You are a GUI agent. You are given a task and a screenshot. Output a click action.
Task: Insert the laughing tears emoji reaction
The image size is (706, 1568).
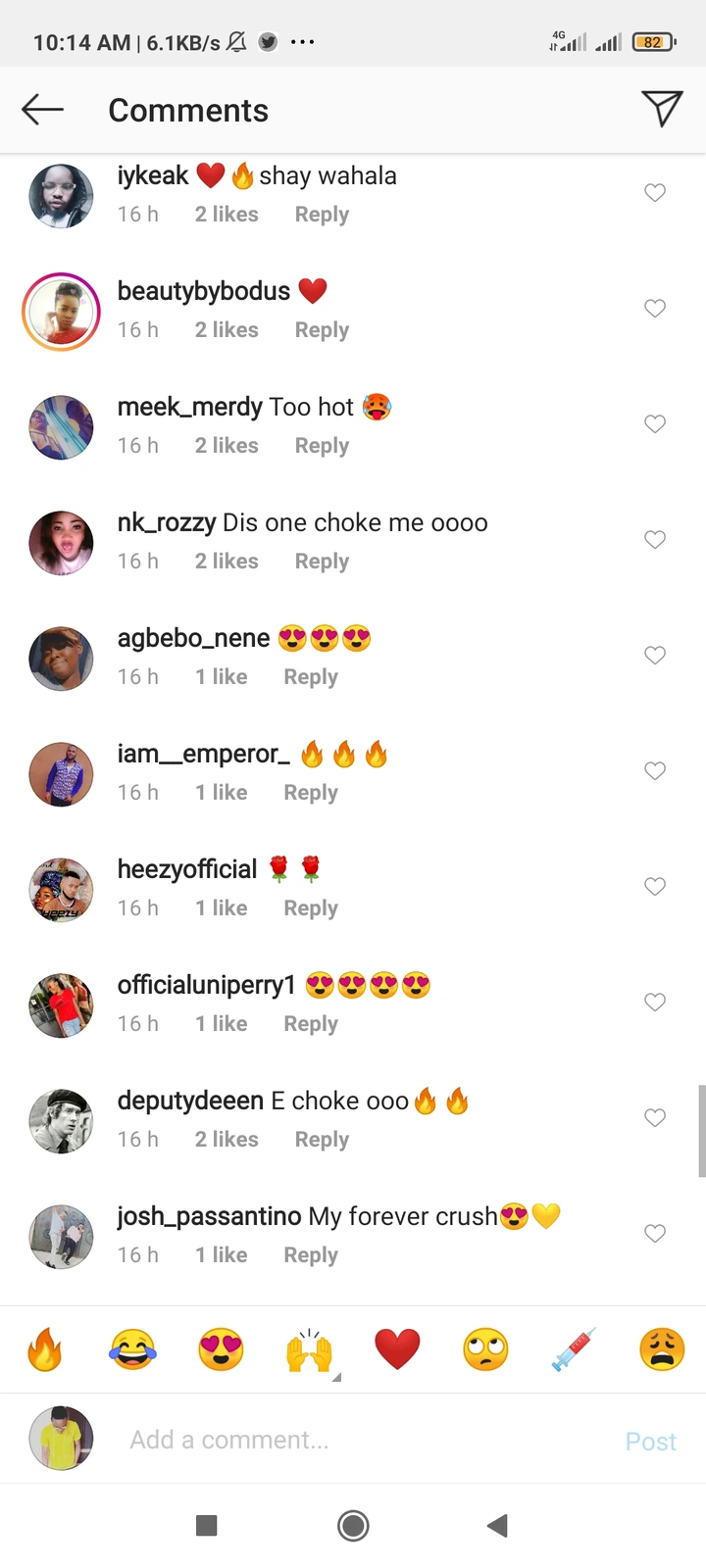point(132,1349)
